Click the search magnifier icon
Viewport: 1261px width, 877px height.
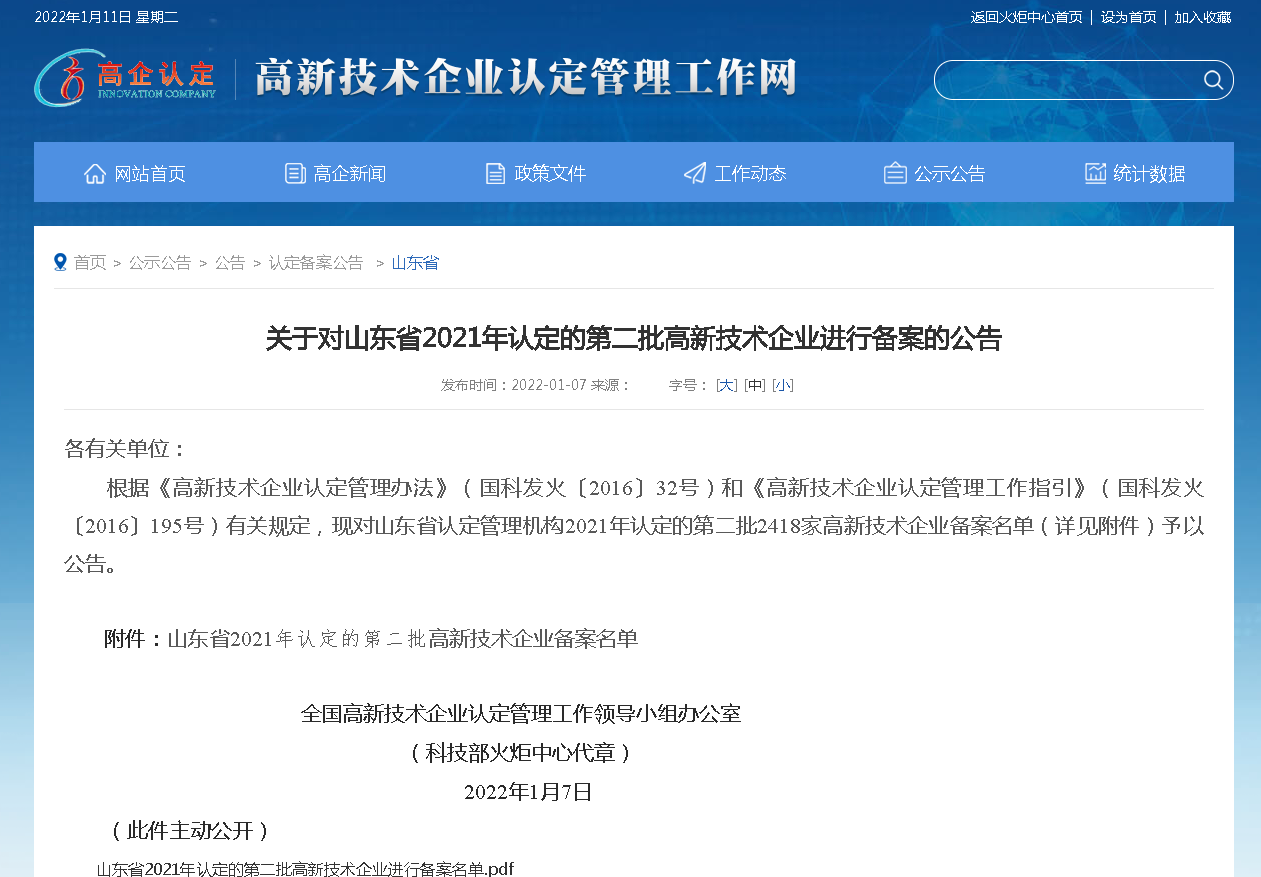click(1213, 80)
